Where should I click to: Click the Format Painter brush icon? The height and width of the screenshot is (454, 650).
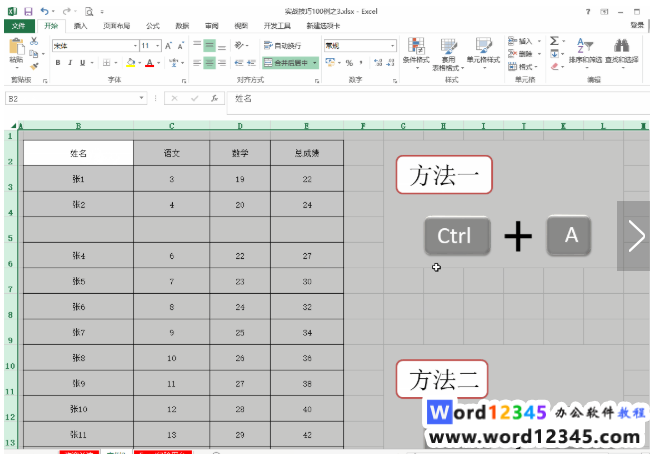(x=34, y=66)
